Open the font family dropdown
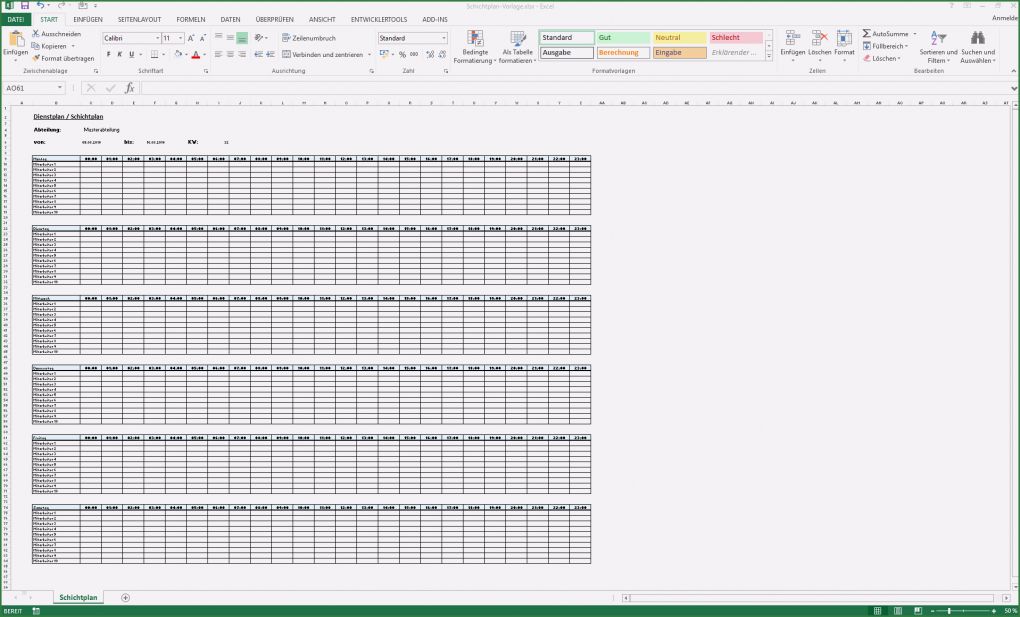Viewport: 1020px width, 617px height. point(157,37)
